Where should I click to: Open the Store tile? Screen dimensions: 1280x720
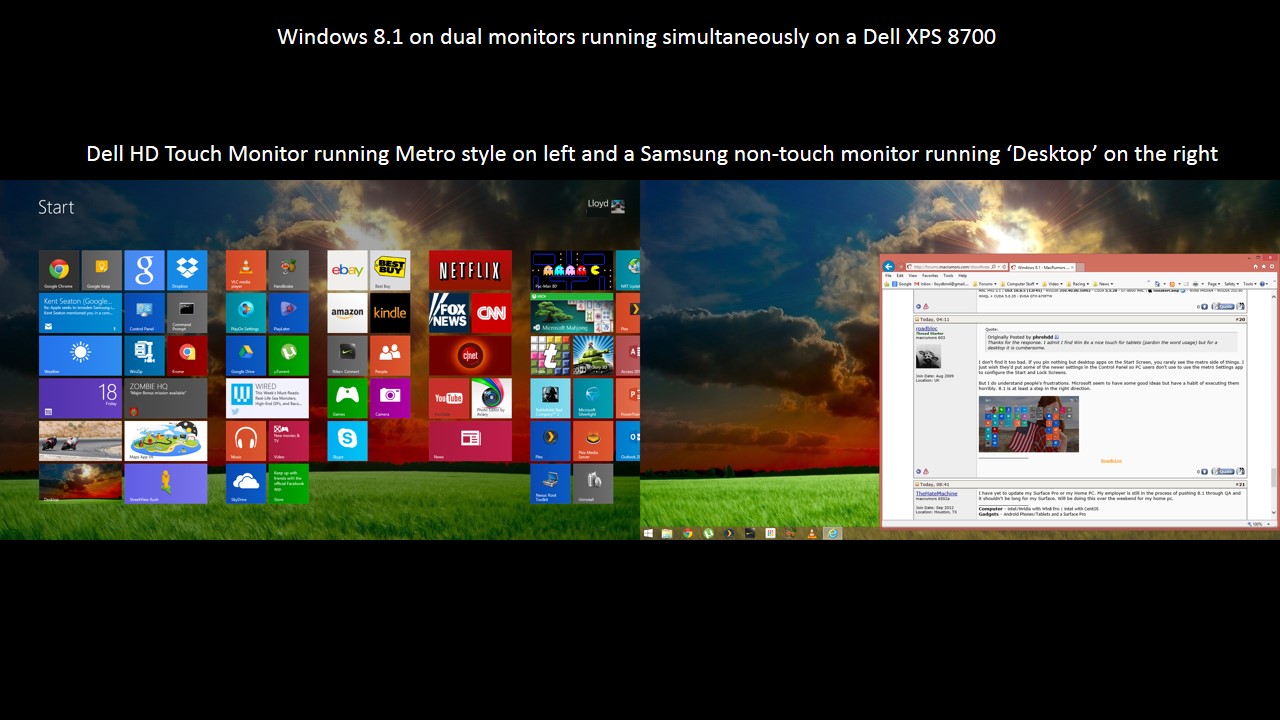coord(289,484)
